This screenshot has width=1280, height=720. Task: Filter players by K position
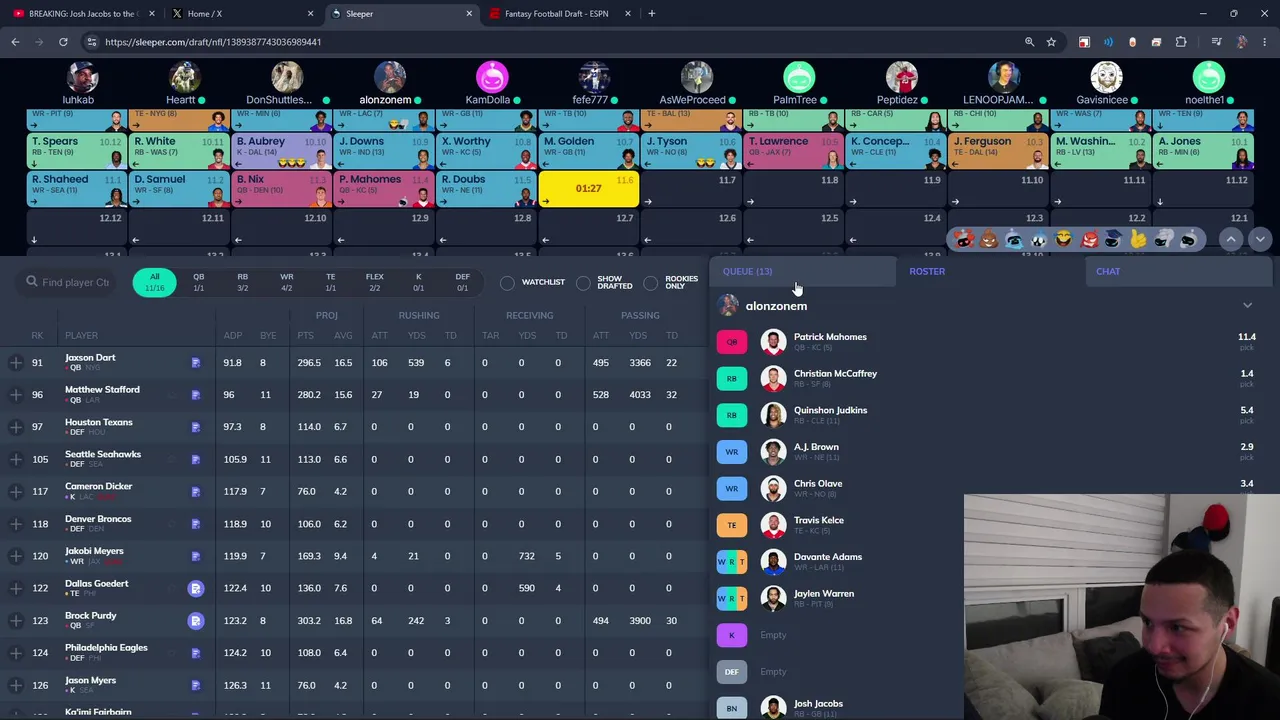click(418, 282)
